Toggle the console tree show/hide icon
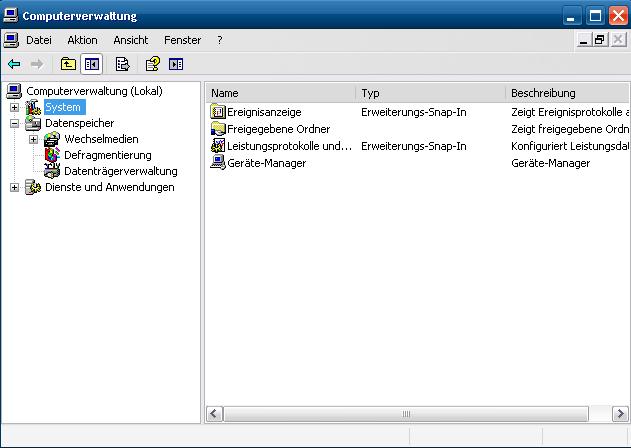Screen dimensions: 631x448 (x=92, y=64)
